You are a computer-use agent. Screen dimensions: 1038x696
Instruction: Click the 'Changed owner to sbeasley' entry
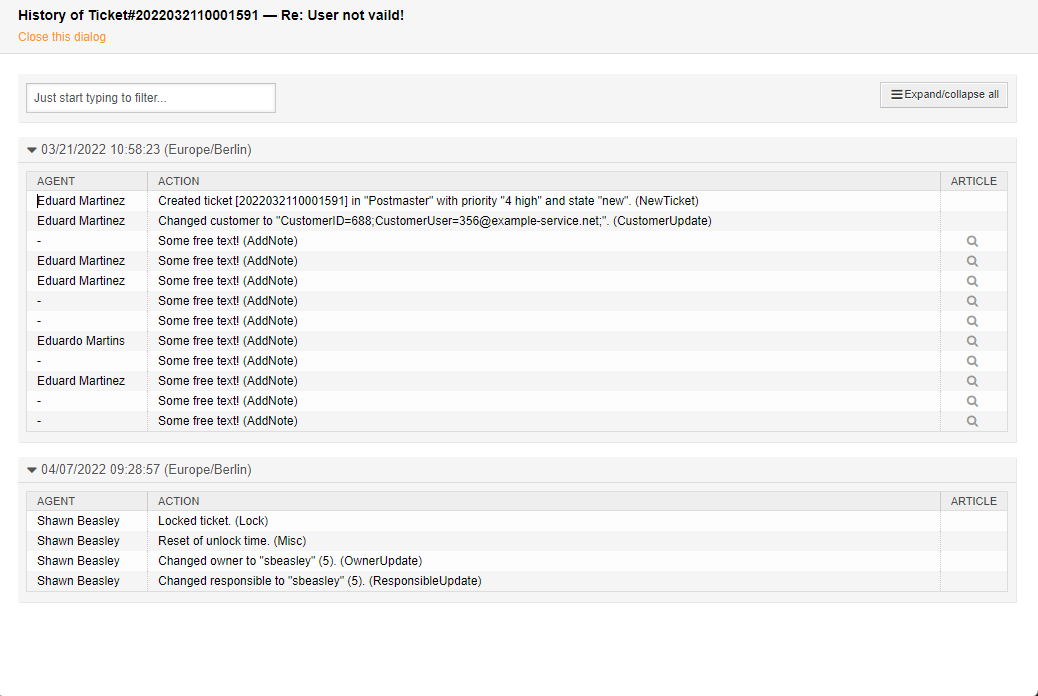pyautogui.click(x=290, y=561)
